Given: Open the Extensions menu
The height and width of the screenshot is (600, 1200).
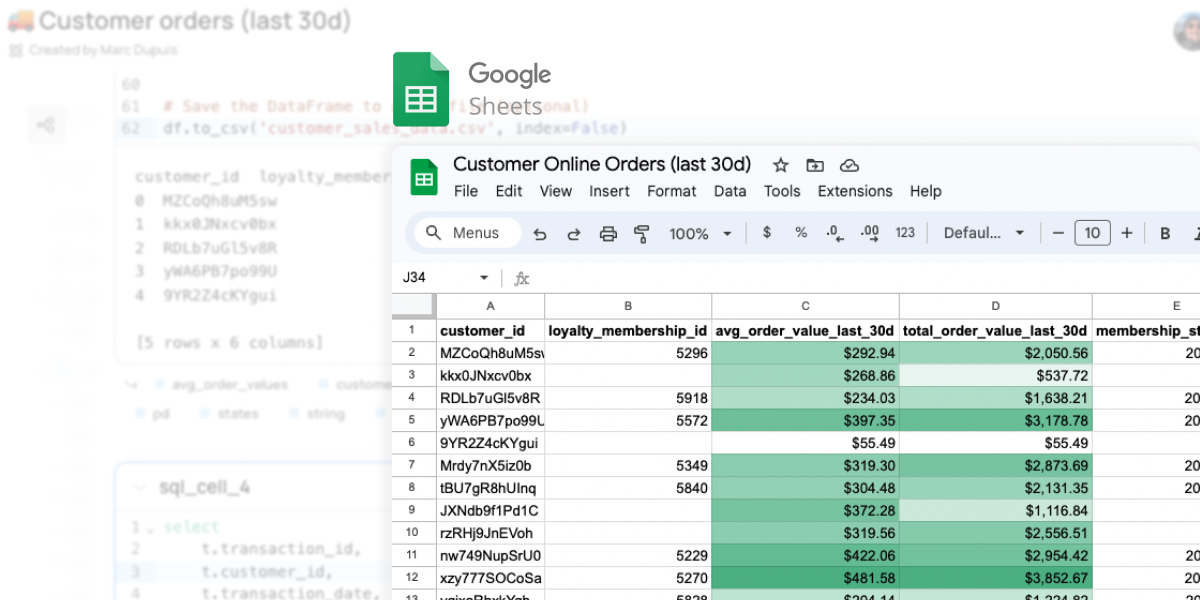Looking at the screenshot, I should click(855, 191).
